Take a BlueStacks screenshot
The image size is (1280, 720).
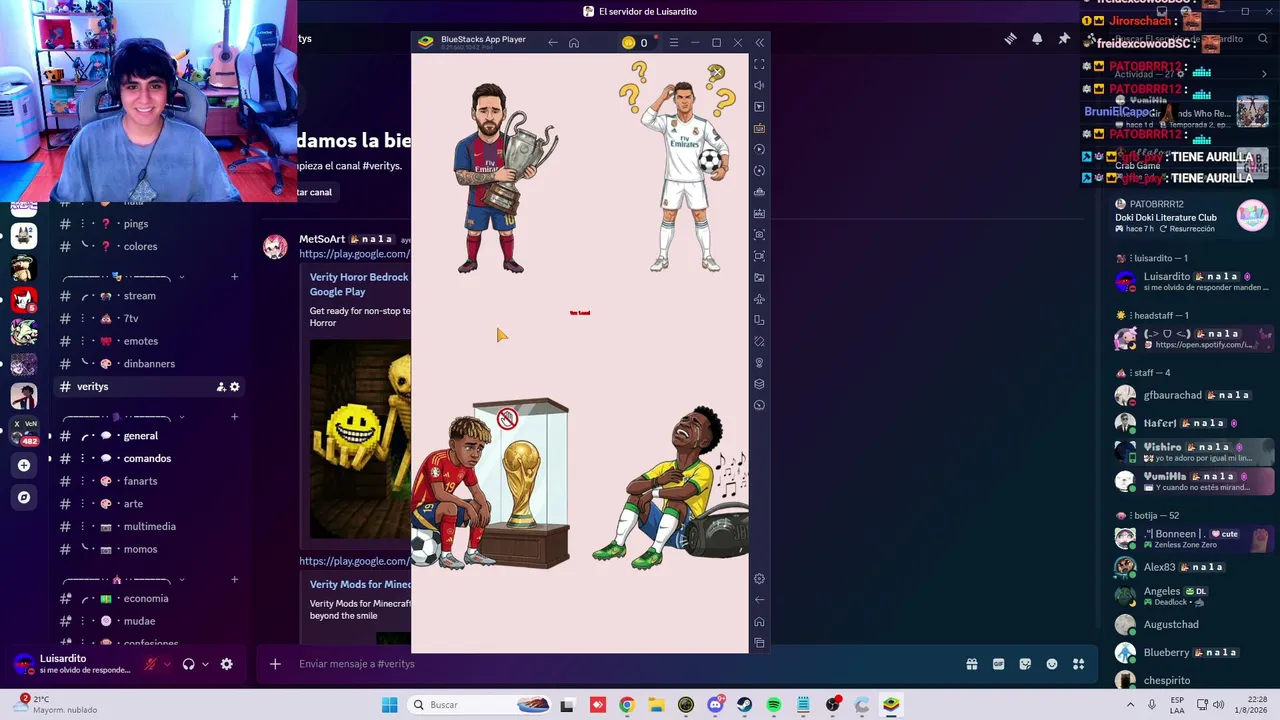[x=759, y=235]
